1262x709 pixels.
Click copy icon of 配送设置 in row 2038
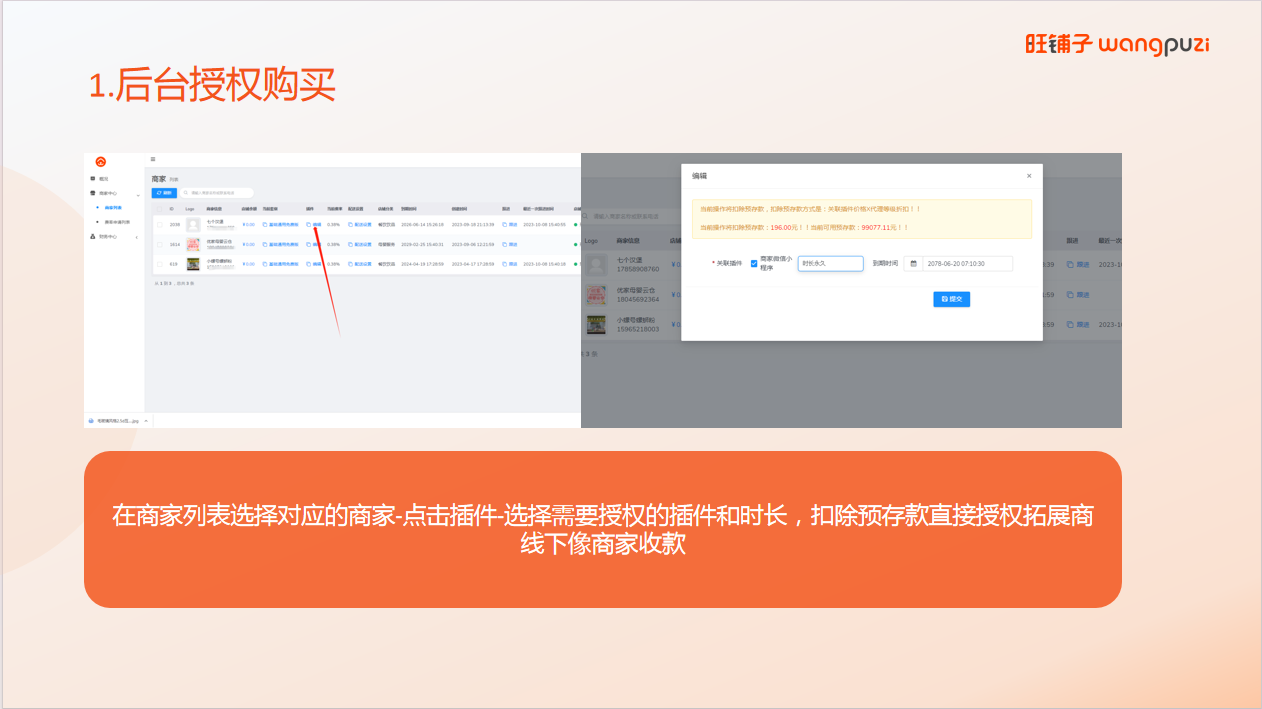(x=351, y=225)
